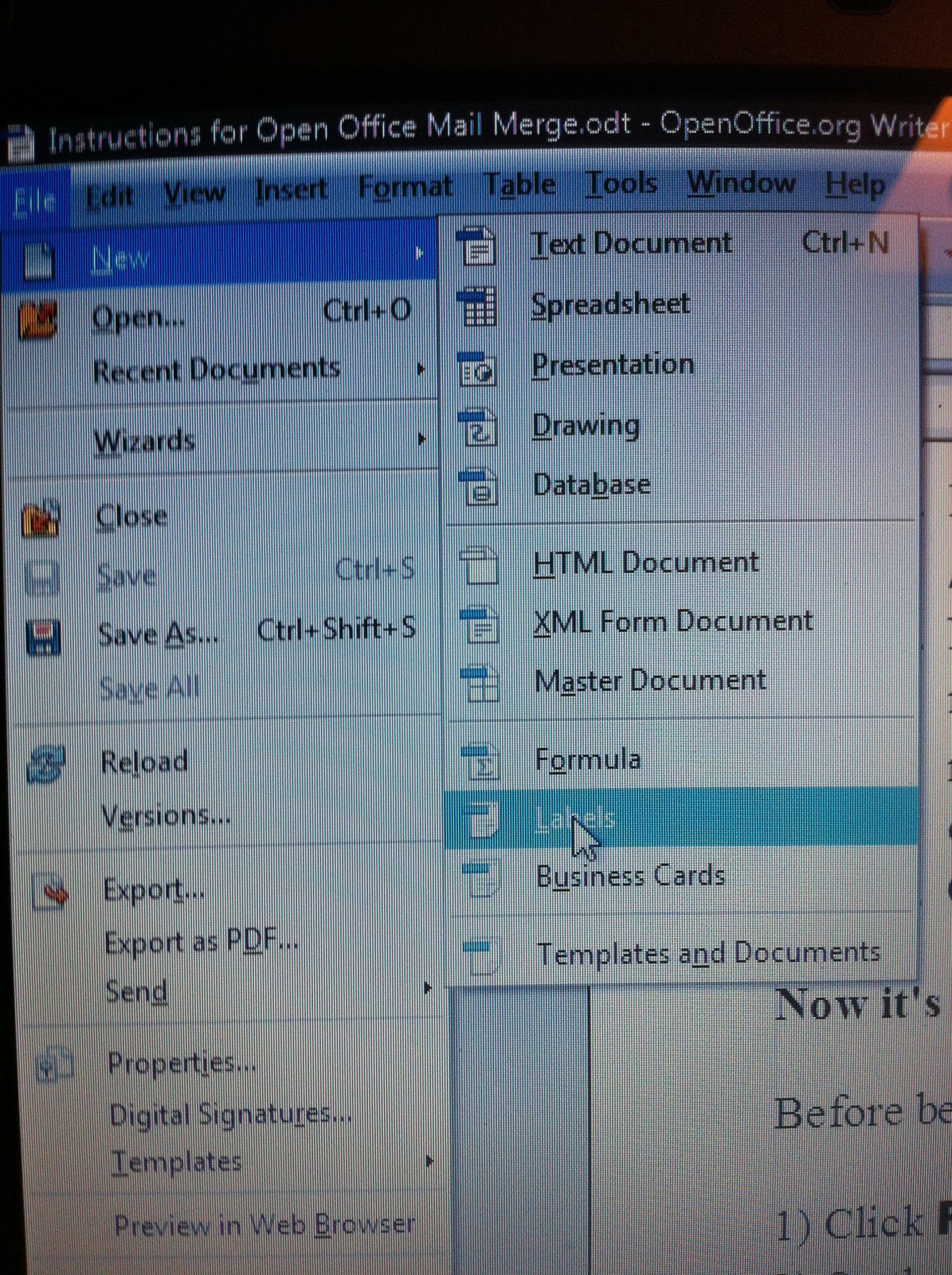Screen dimensions: 952x1275
Task: Expand the Send submenu arrow
Action: [x=428, y=988]
